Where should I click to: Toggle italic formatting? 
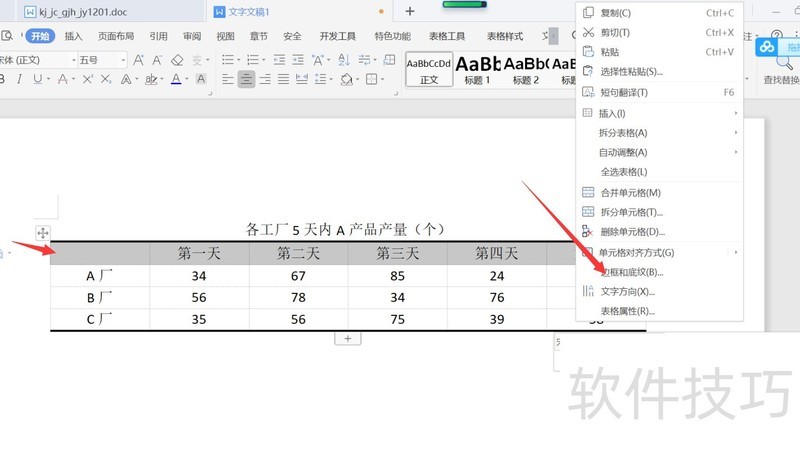[19, 79]
